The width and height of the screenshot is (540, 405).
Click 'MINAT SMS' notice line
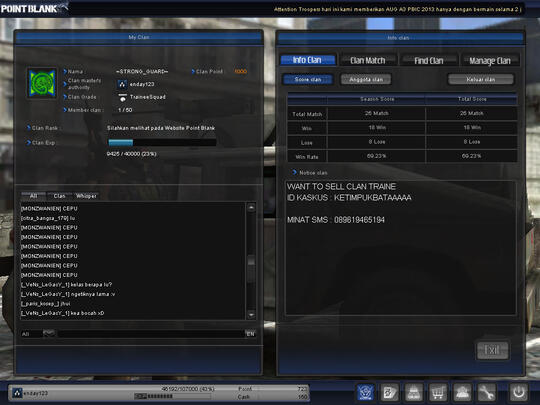pos(336,220)
